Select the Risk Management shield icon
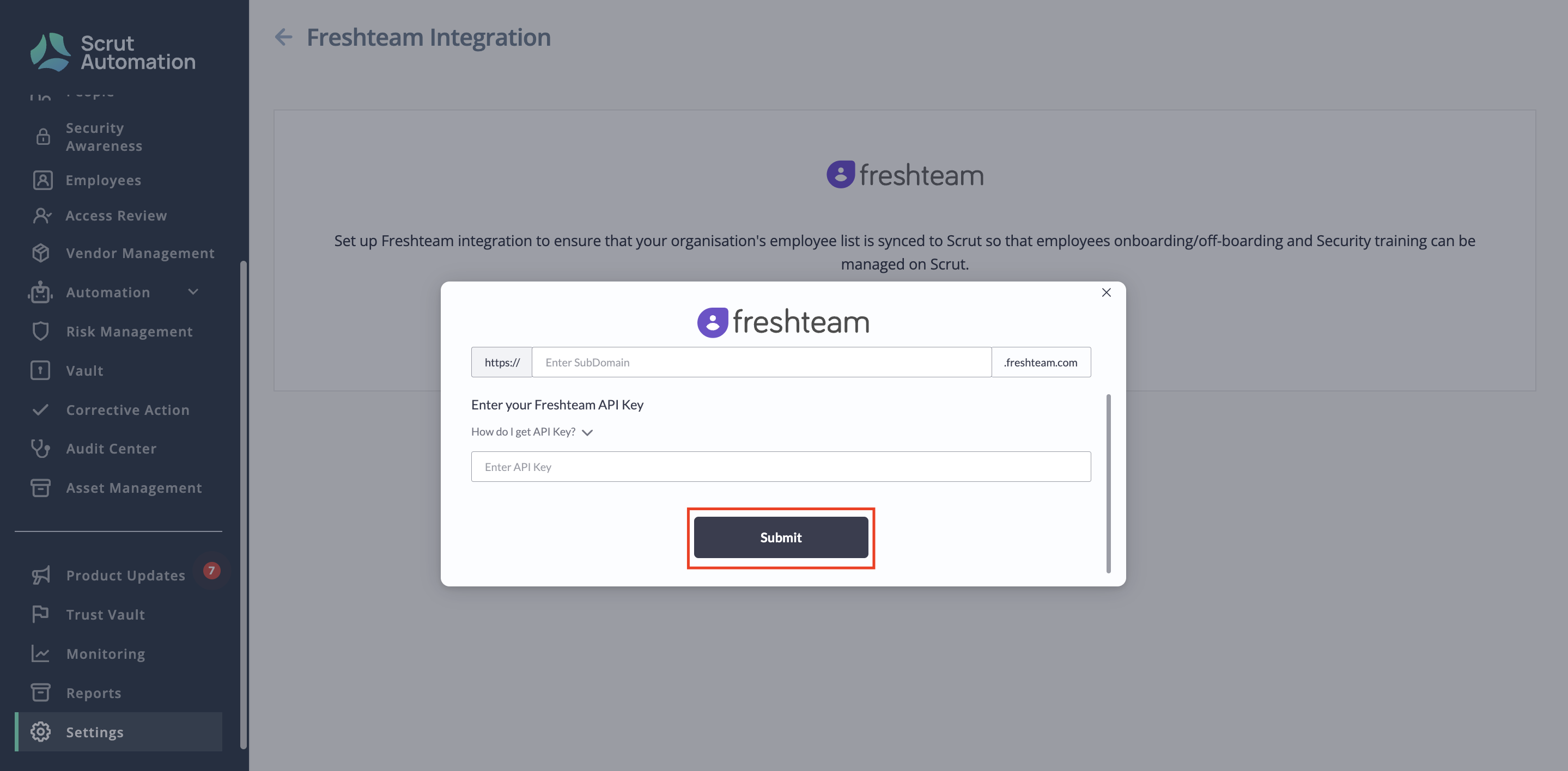This screenshot has width=1568, height=771. [x=41, y=331]
